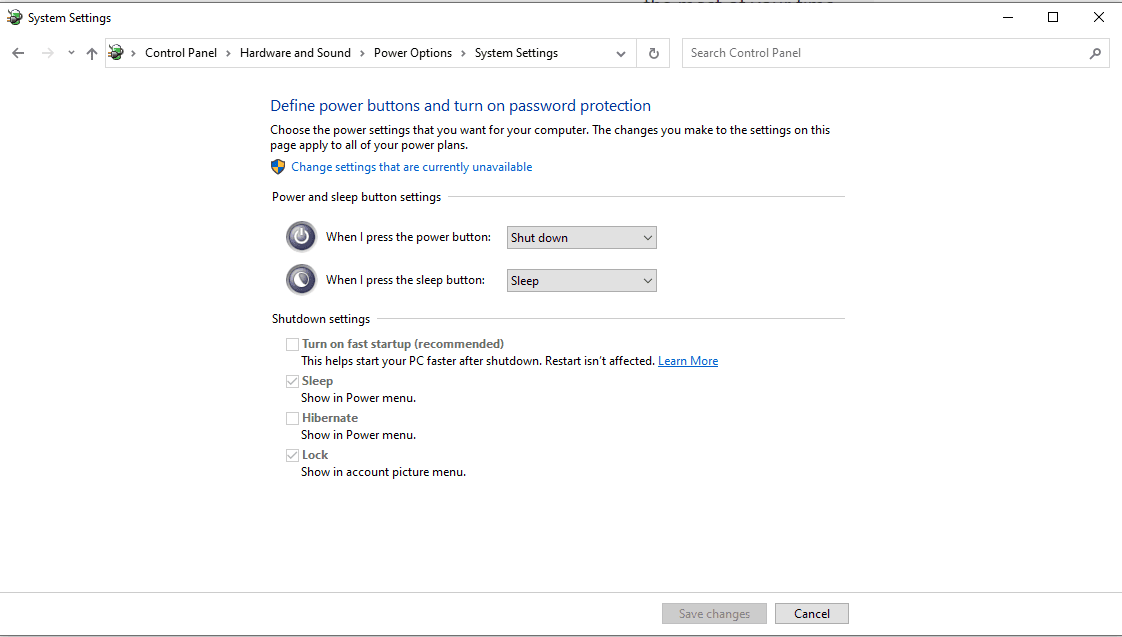
Task: Click the UAC shield icon
Action: point(278,167)
